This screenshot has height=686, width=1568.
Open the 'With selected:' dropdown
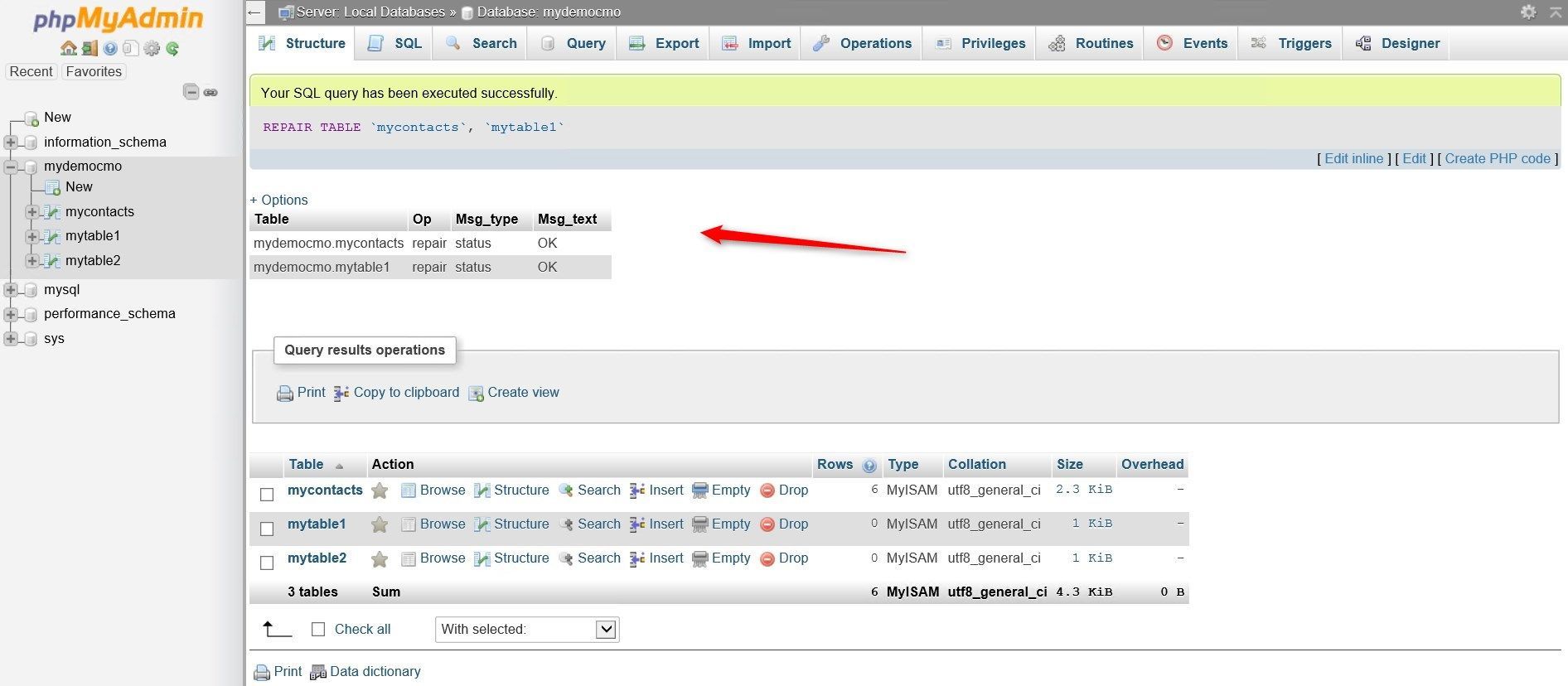tap(527, 630)
